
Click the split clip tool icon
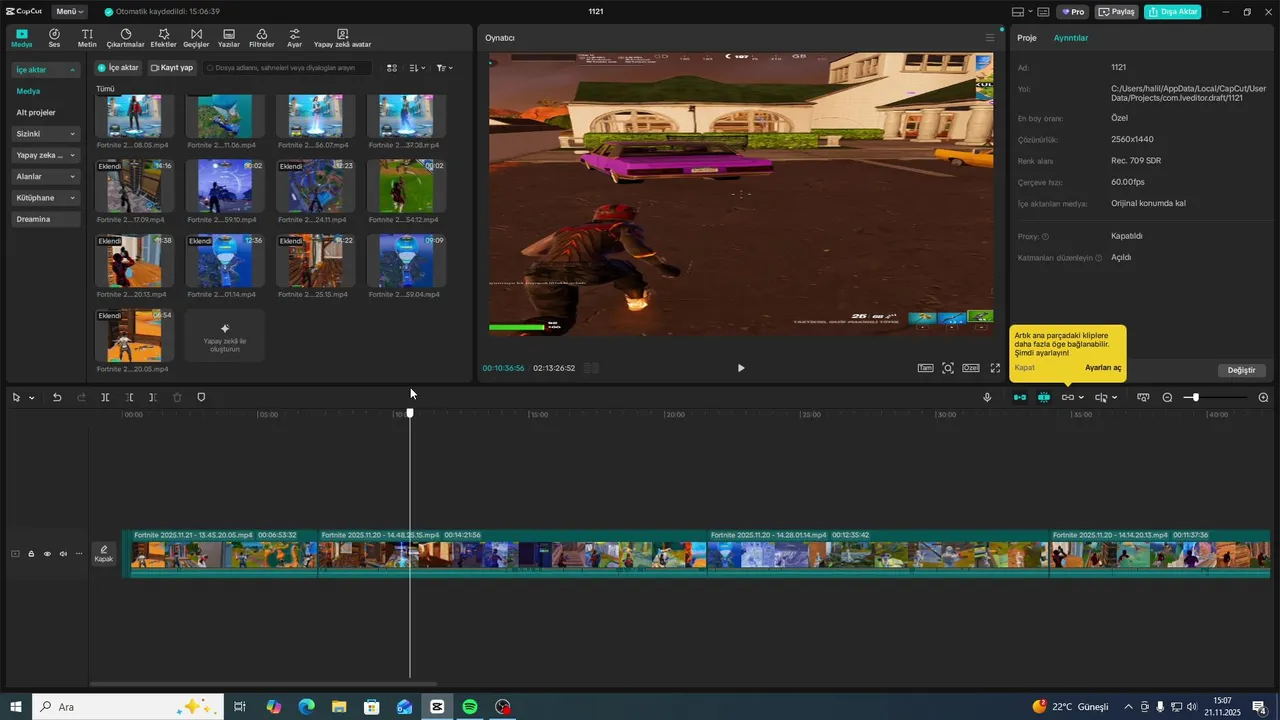click(x=105, y=397)
